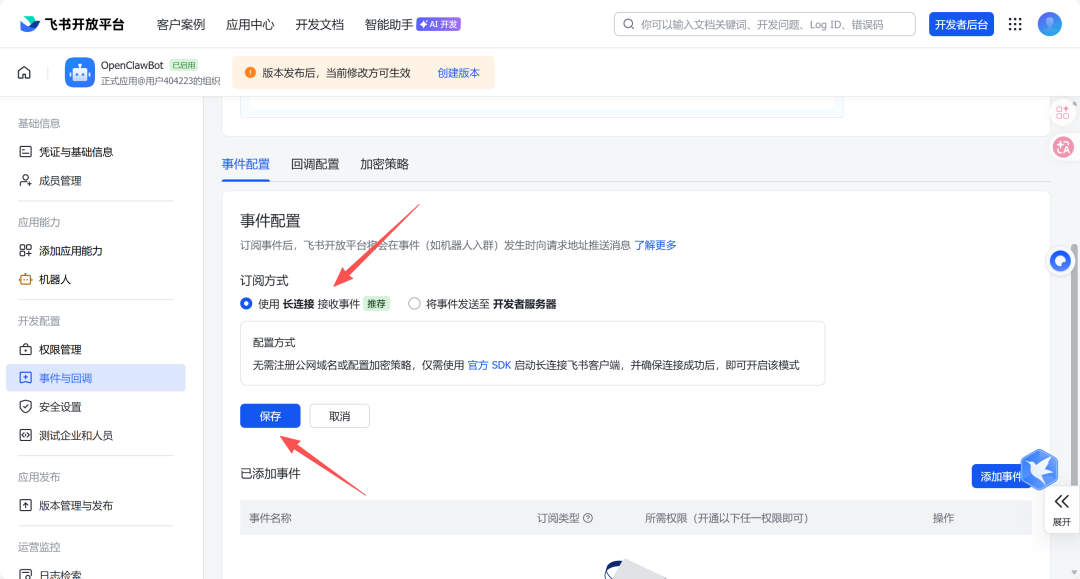This screenshot has width=1080, height=579.
Task: Click the help icon beside 订阅类型
Action: 588,518
